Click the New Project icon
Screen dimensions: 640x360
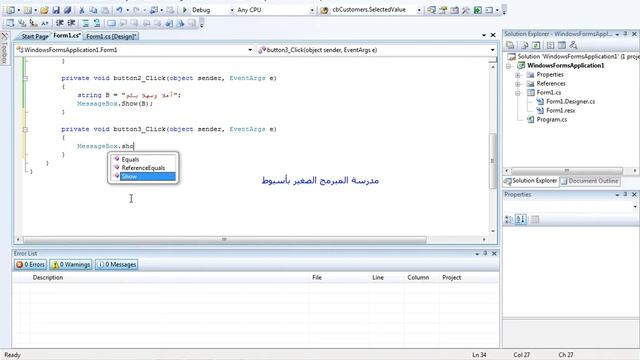coord(10,10)
